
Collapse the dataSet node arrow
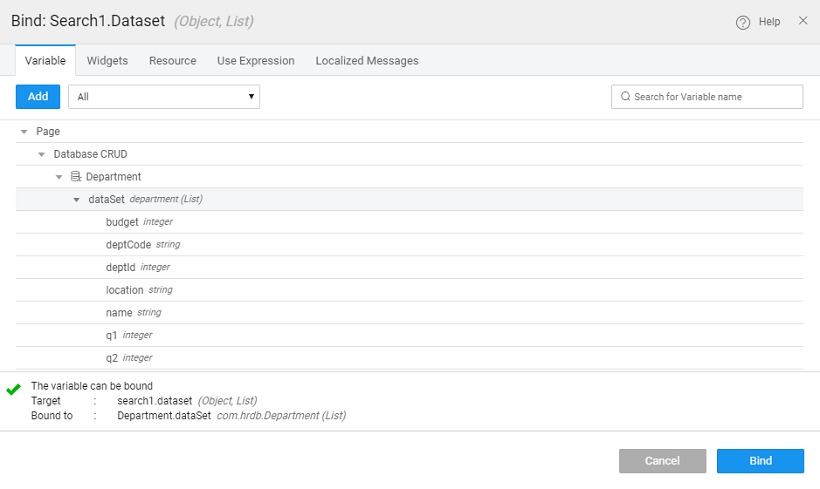[76, 200]
